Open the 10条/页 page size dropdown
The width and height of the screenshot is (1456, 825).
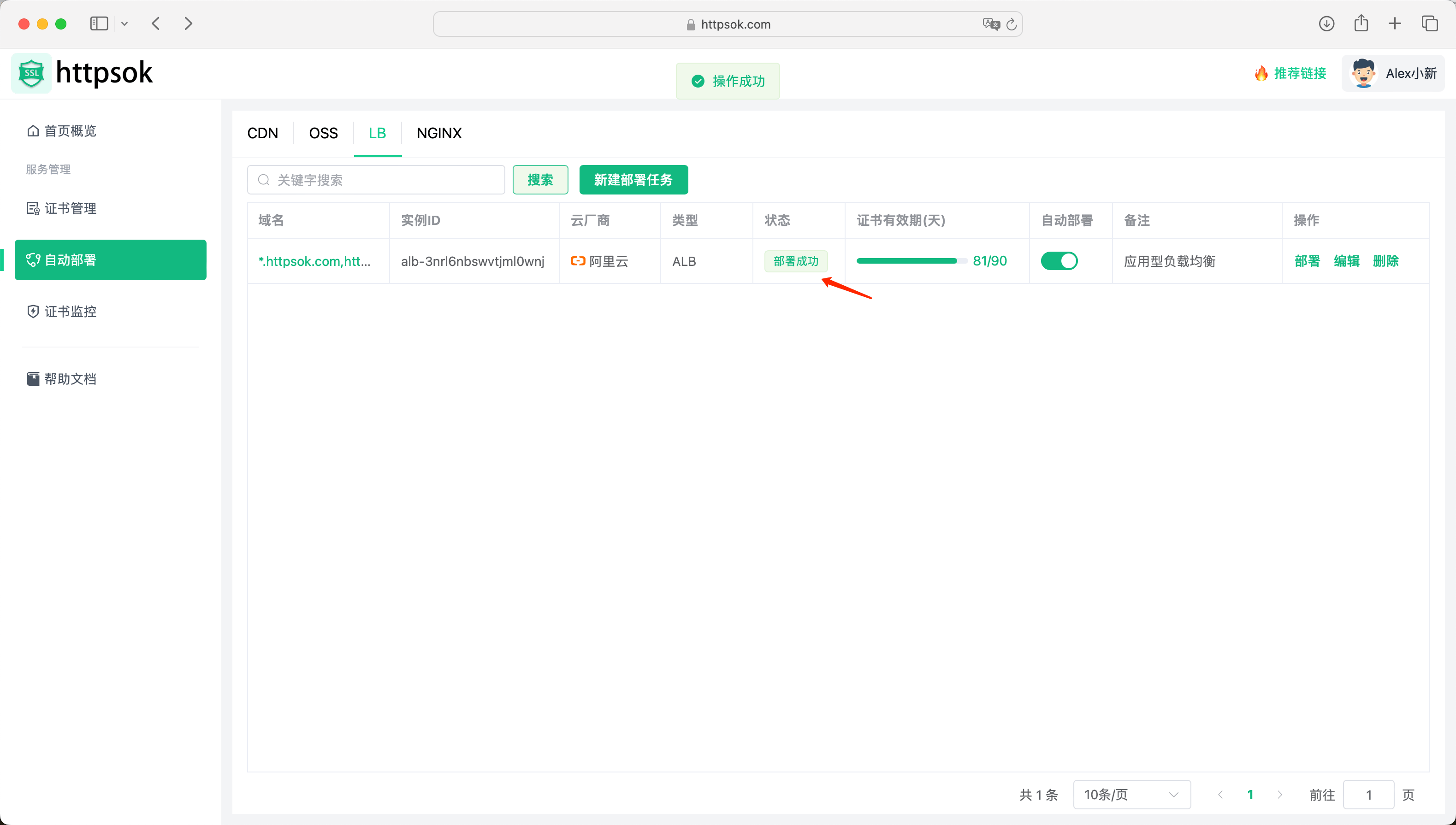tap(1130, 795)
